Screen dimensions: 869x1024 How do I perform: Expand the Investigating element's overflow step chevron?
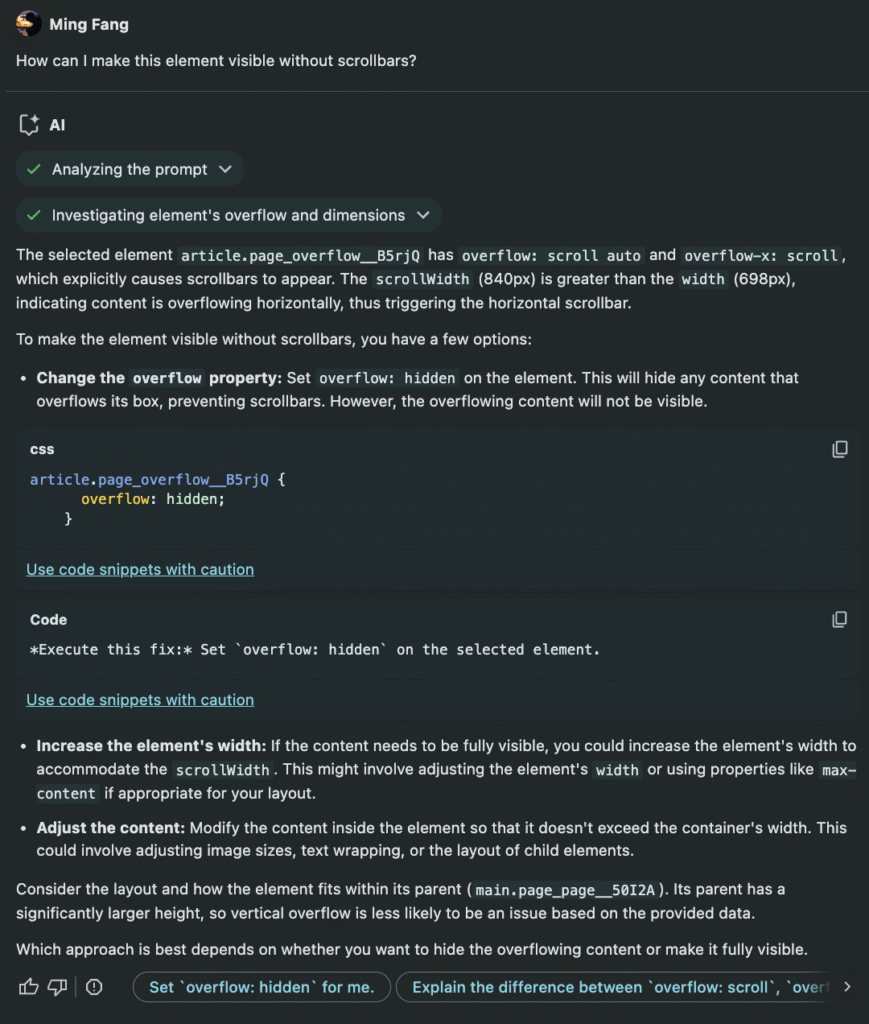(x=423, y=215)
